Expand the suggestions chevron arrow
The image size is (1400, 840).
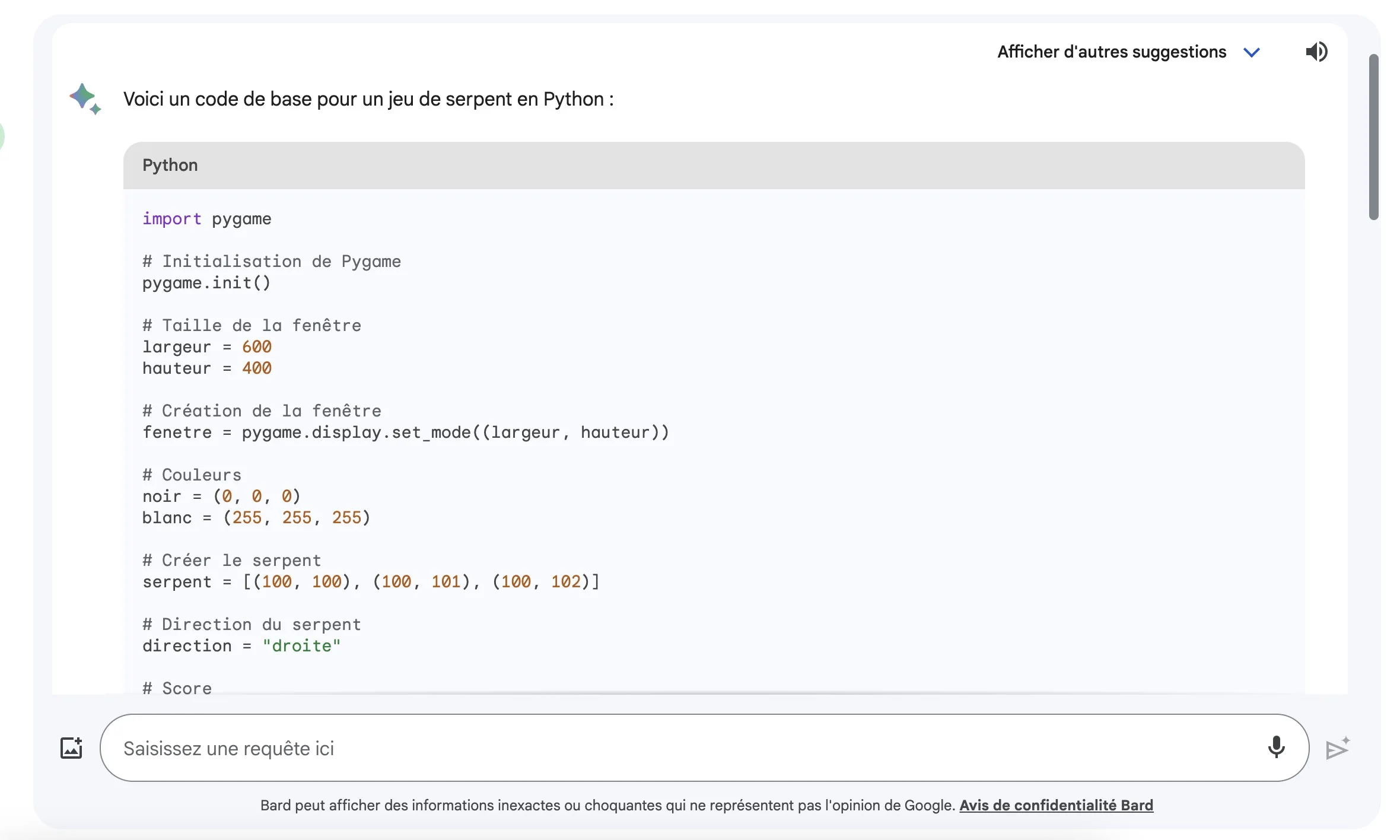pyautogui.click(x=1252, y=52)
